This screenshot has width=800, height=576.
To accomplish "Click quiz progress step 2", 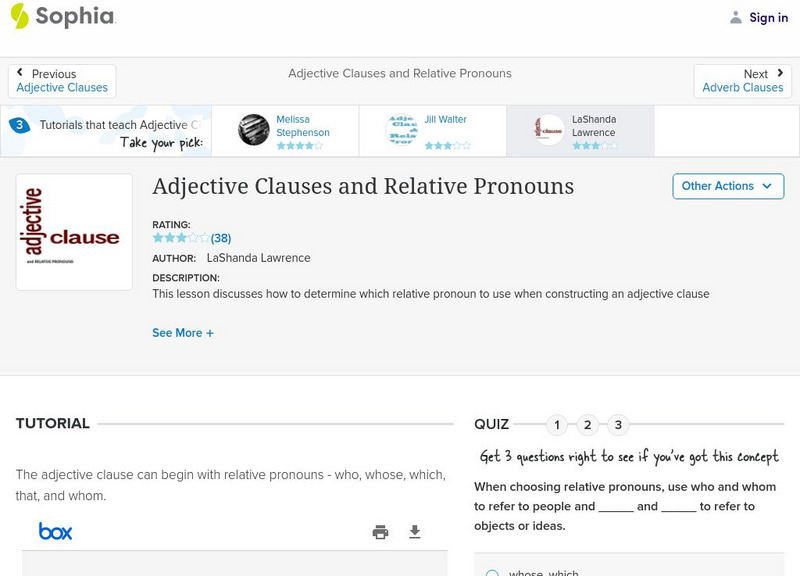I will coord(588,424).
